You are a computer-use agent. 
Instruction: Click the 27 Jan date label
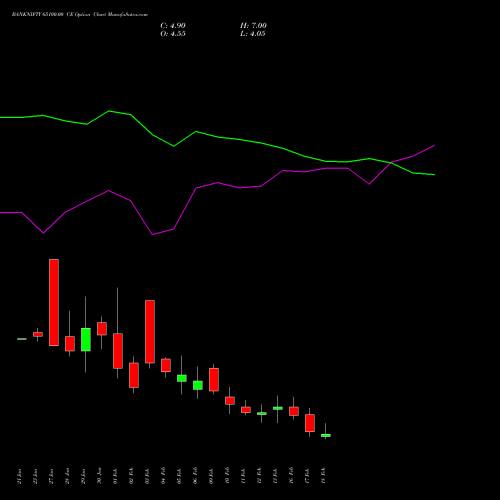click(52, 476)
